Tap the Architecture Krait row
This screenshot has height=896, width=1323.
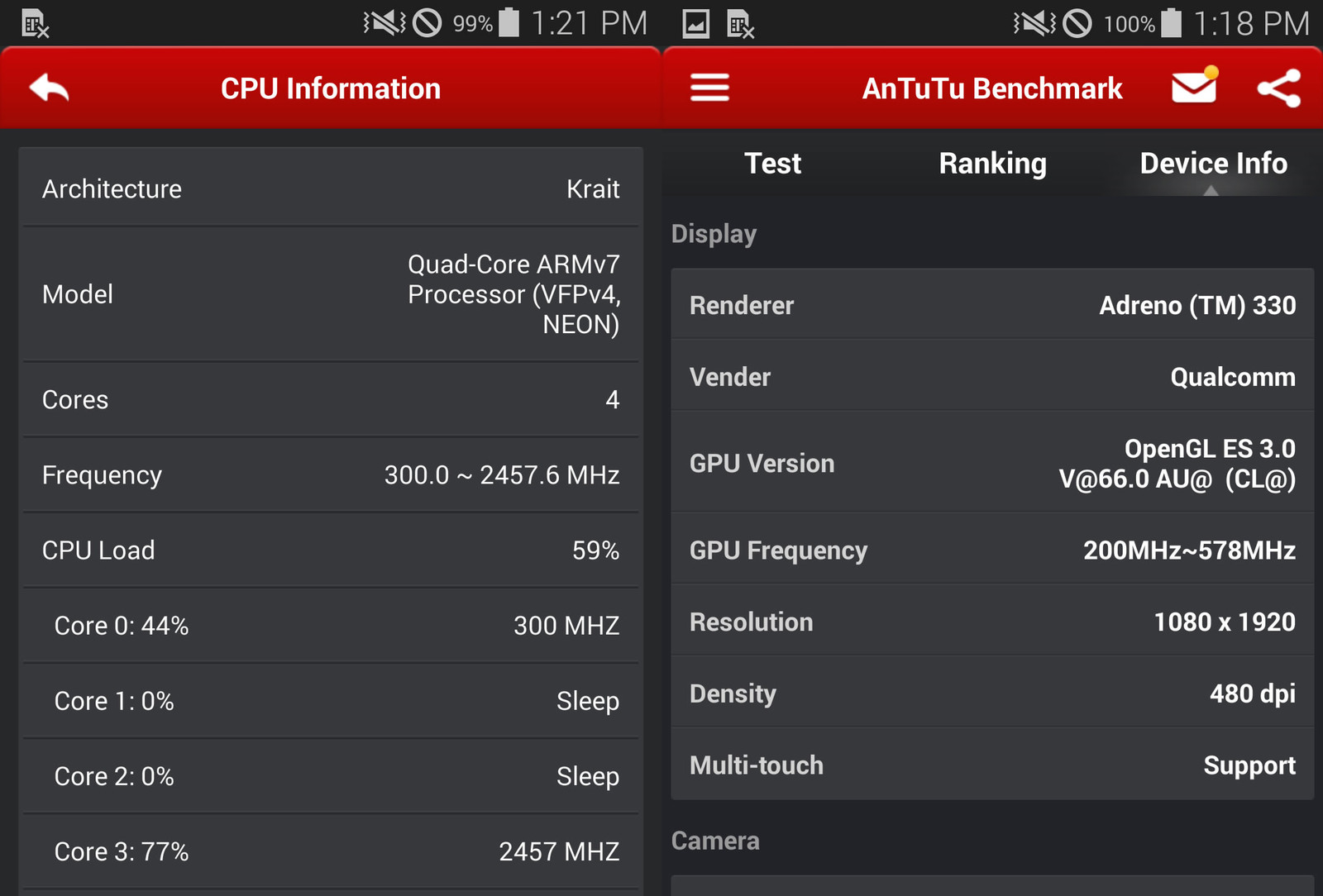click(x=331, y=189)
